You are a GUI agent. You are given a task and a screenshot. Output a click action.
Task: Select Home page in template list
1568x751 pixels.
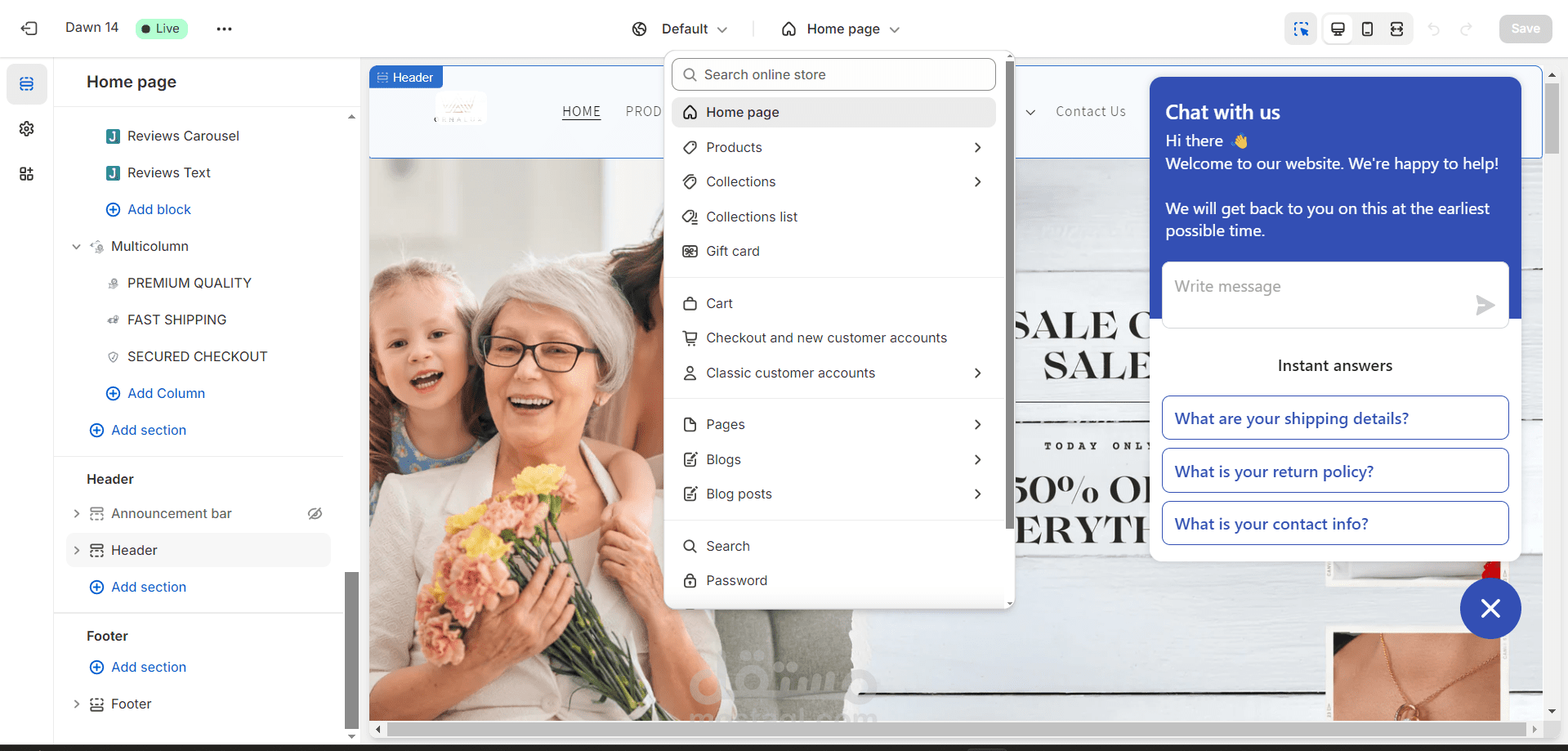(833, 112)
